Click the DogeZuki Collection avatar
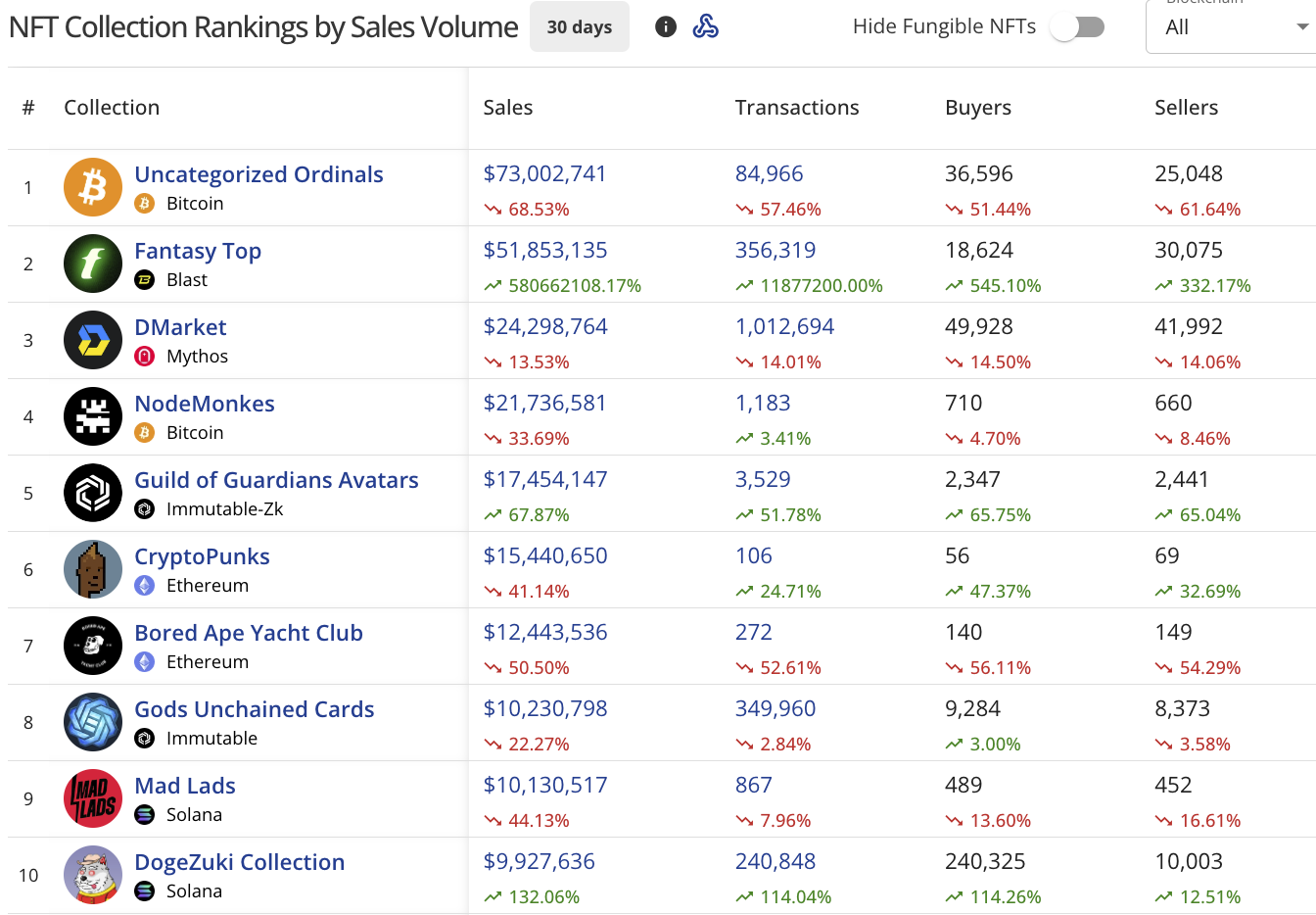This screenshot has height=915, width=1316. pyautogui.click(x=93, y=875)
